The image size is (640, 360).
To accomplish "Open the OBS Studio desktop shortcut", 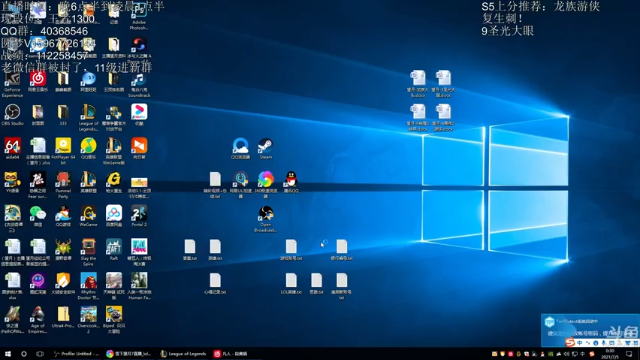I will tap(12, 115).
